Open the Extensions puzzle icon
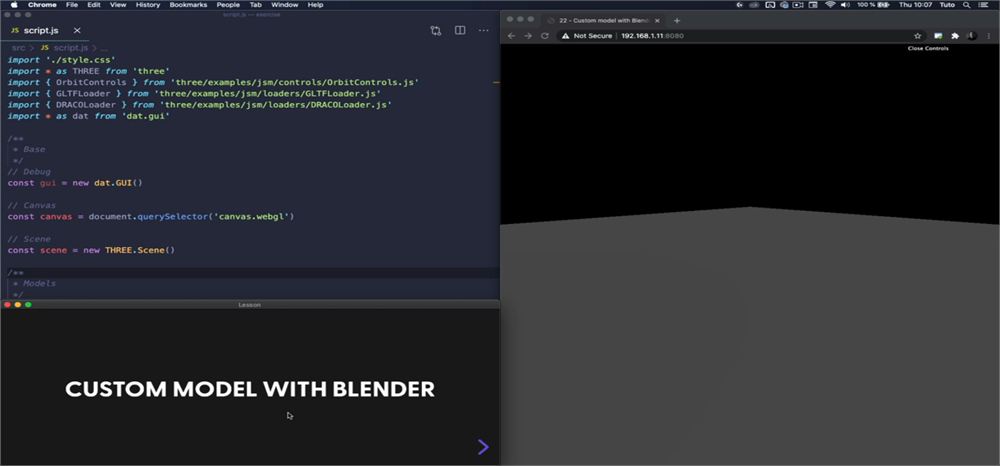The image size is (1000, 466). (955, 36)
